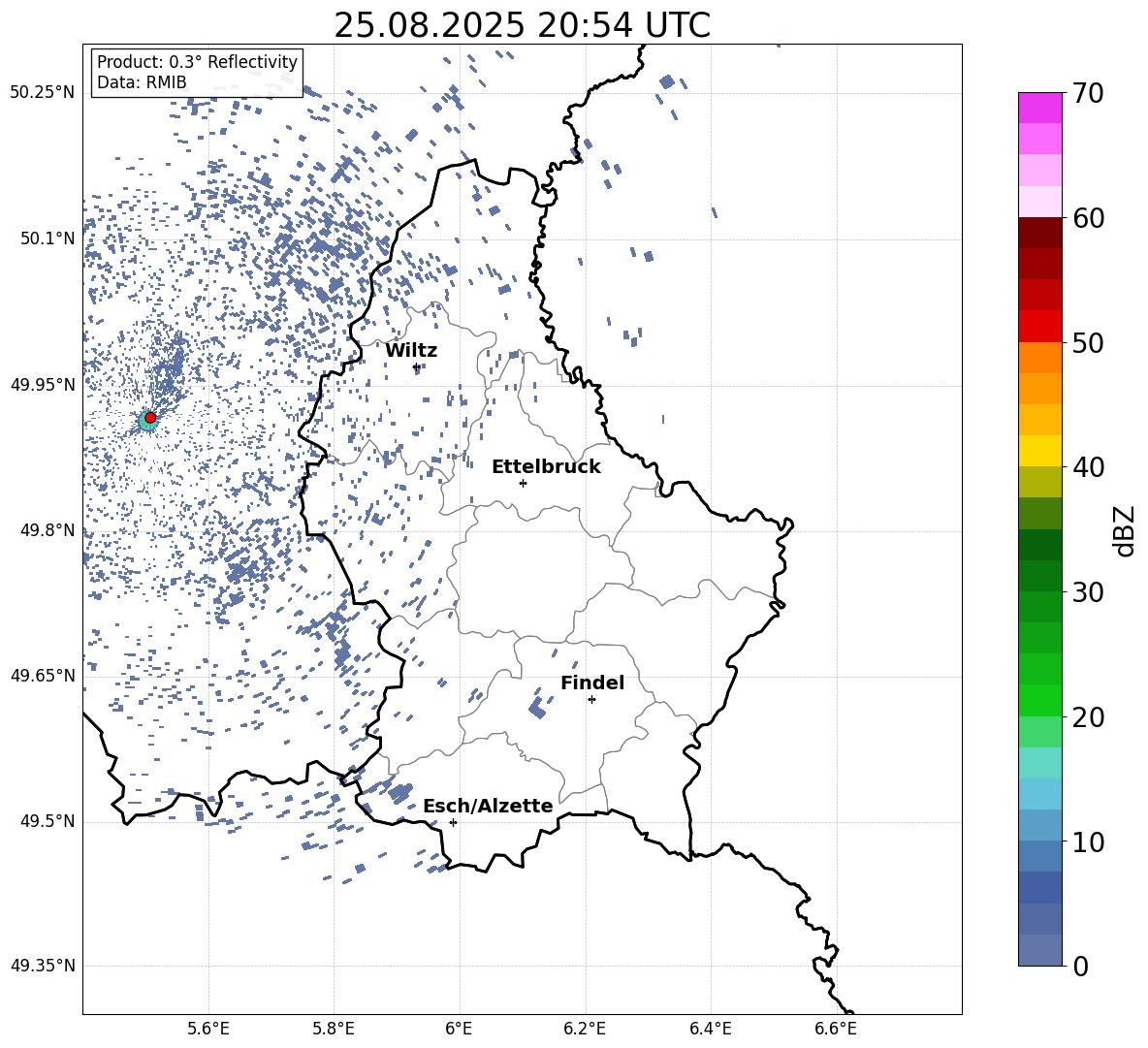Click the colorbar tick label 70
This screenshot has height=1048, width=1148.
point(1088,94)
